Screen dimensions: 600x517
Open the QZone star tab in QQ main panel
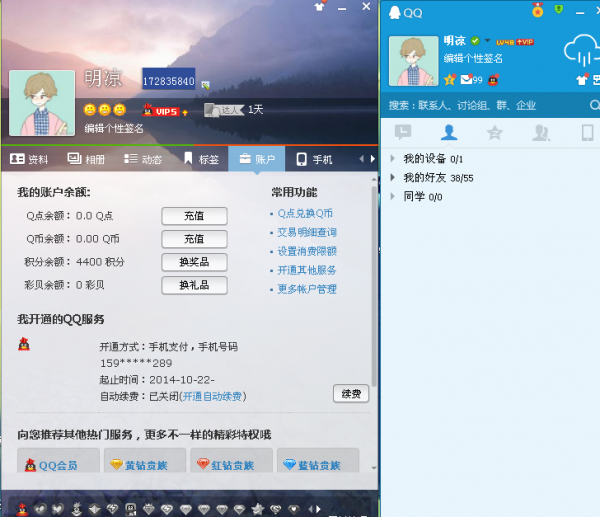[494, 132]
